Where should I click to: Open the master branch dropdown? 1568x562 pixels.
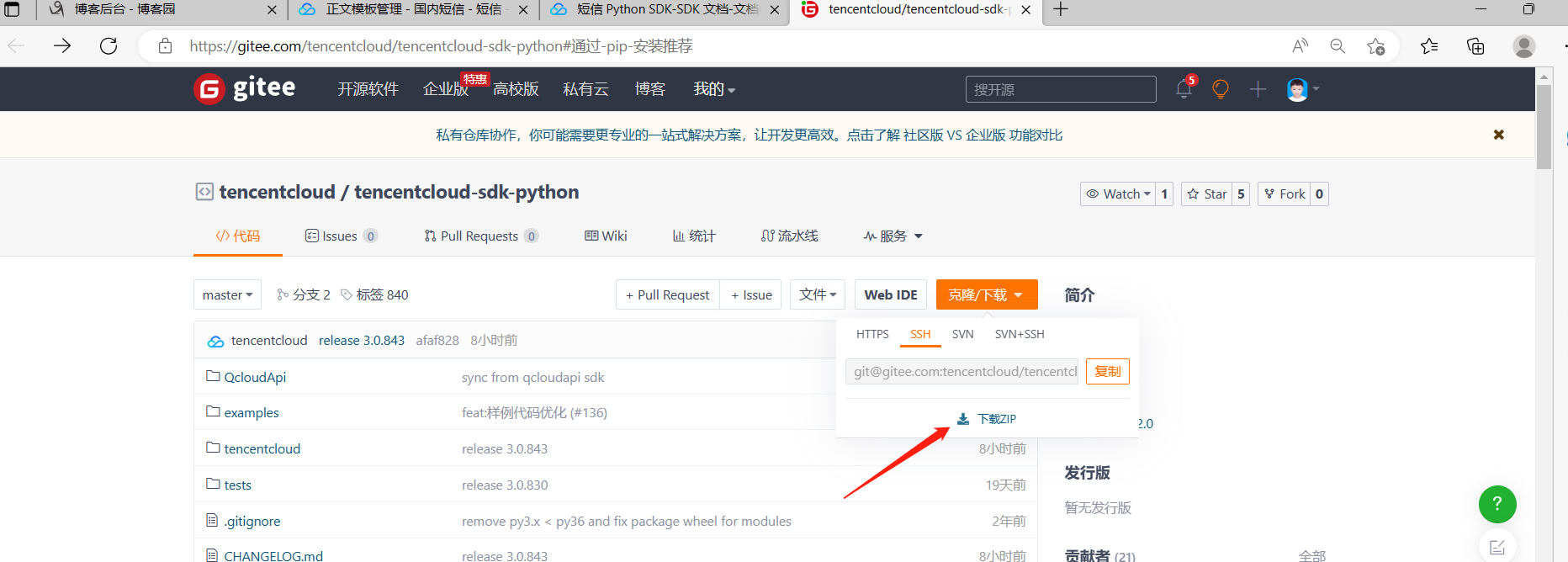click(x=227, y=294)
